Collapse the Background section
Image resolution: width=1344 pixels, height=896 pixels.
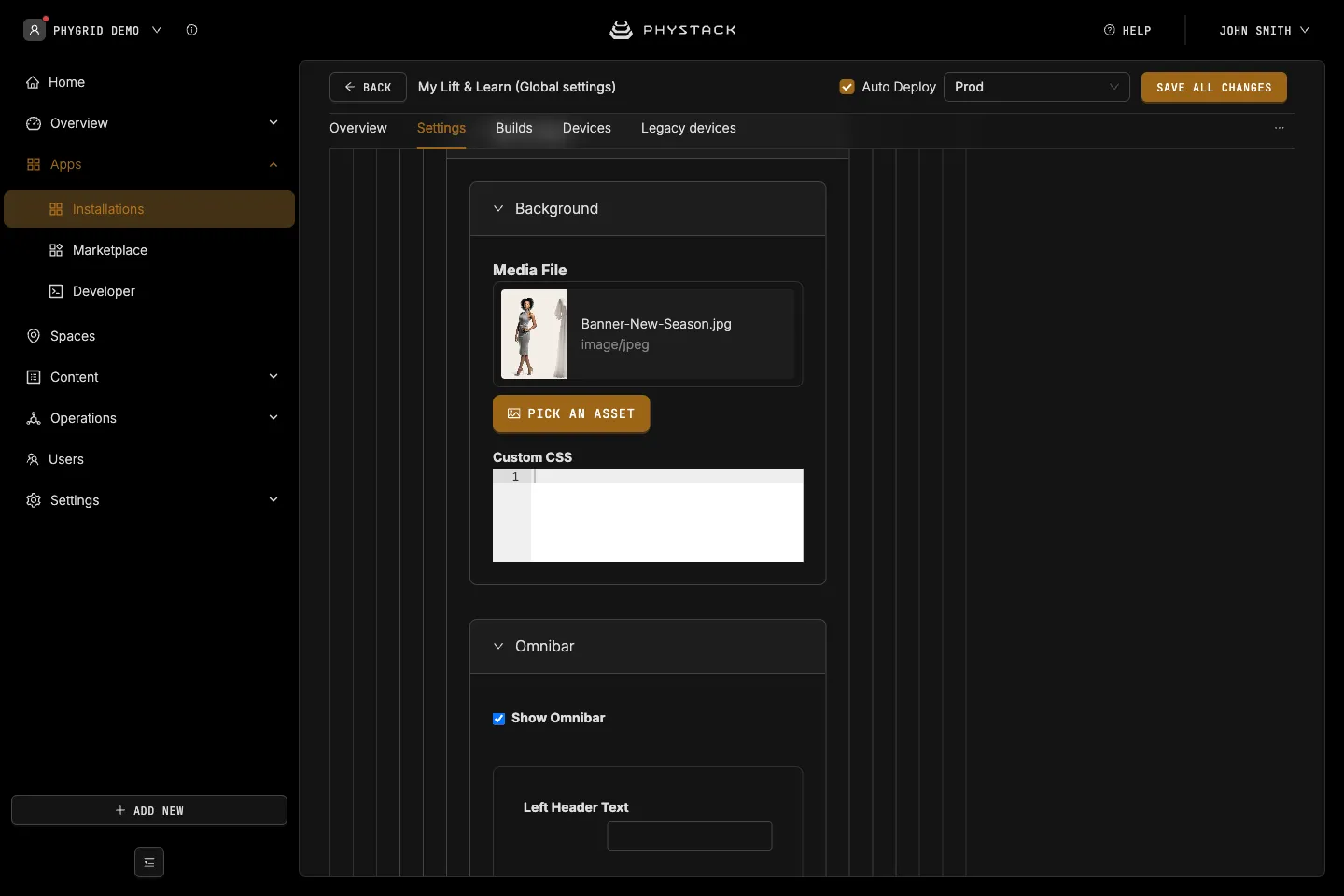pyautogui.click(x=498, y=208)
